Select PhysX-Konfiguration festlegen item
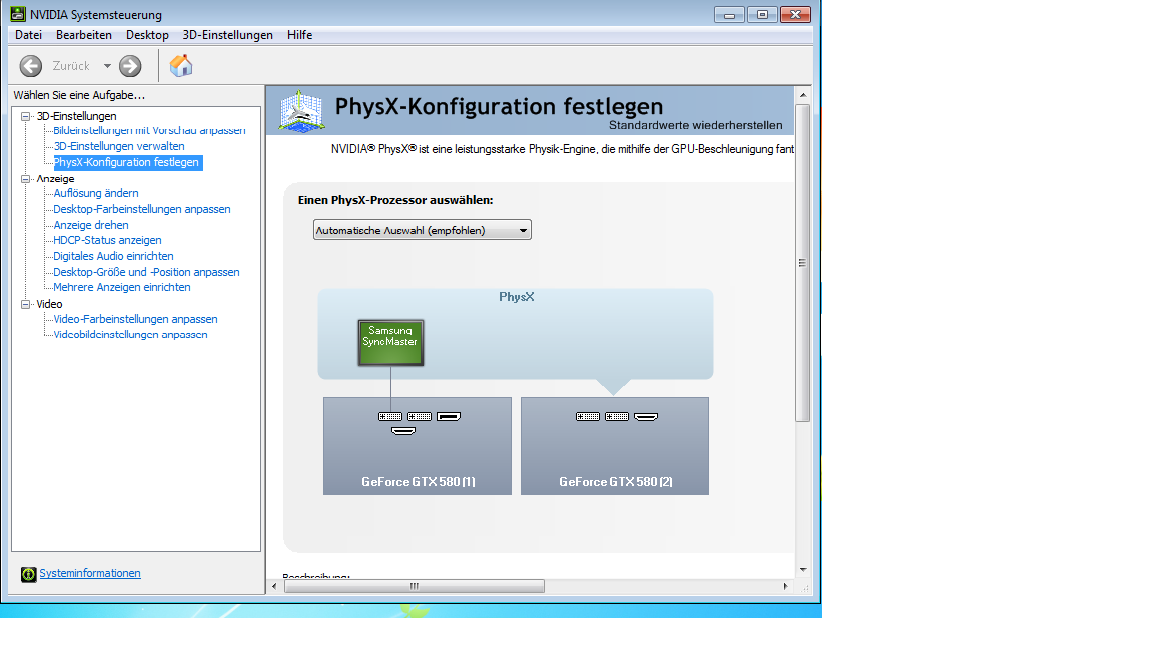The height and width of the screenshot is (648, 1152). coord(126,162)
